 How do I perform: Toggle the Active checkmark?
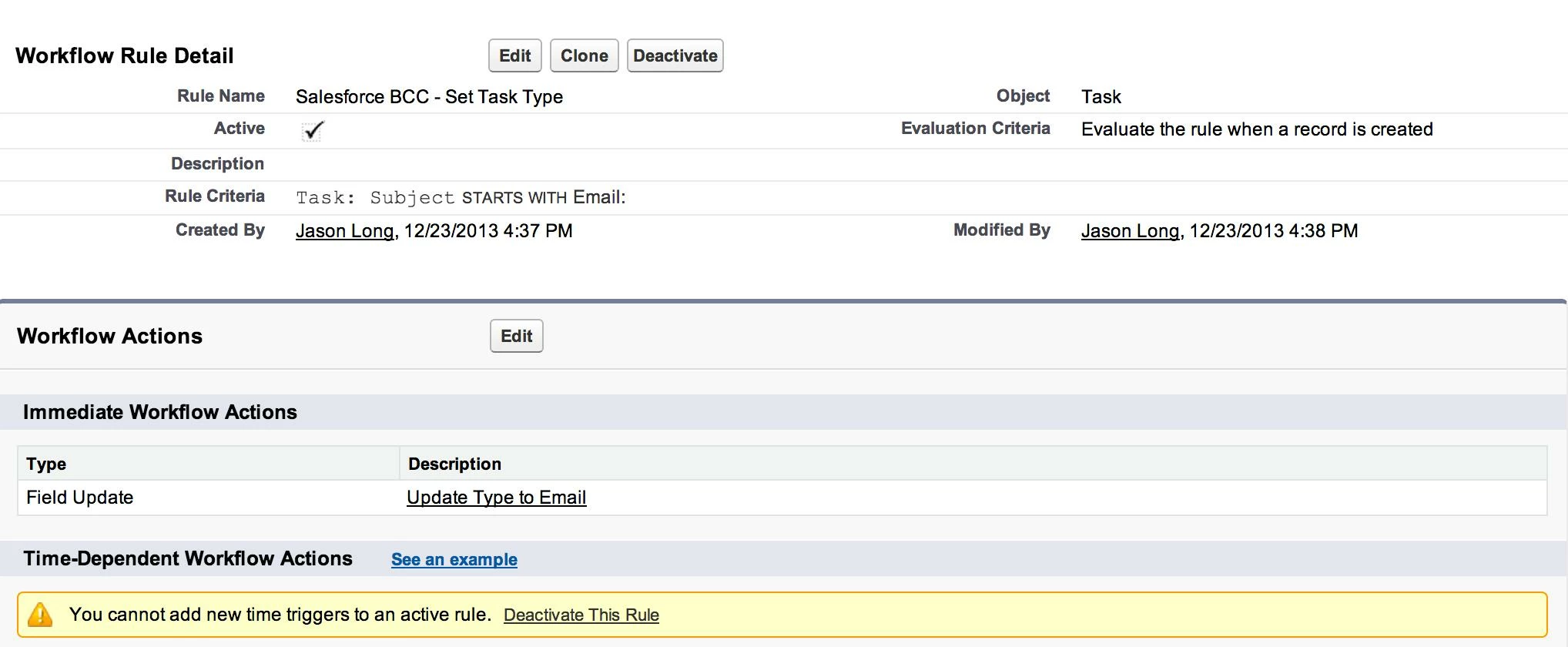click(313, 130)
